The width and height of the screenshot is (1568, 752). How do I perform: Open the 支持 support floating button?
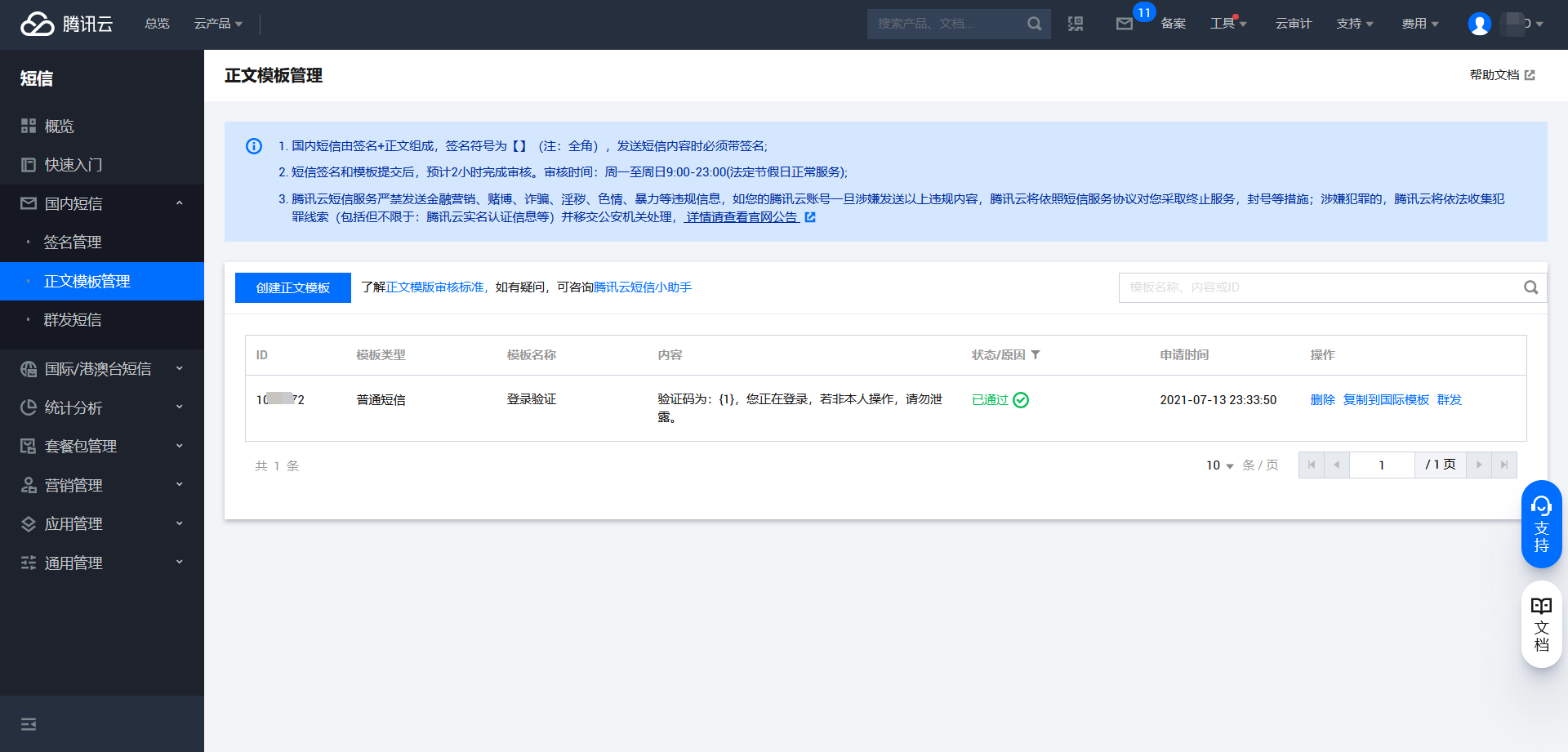(1541, 524)
